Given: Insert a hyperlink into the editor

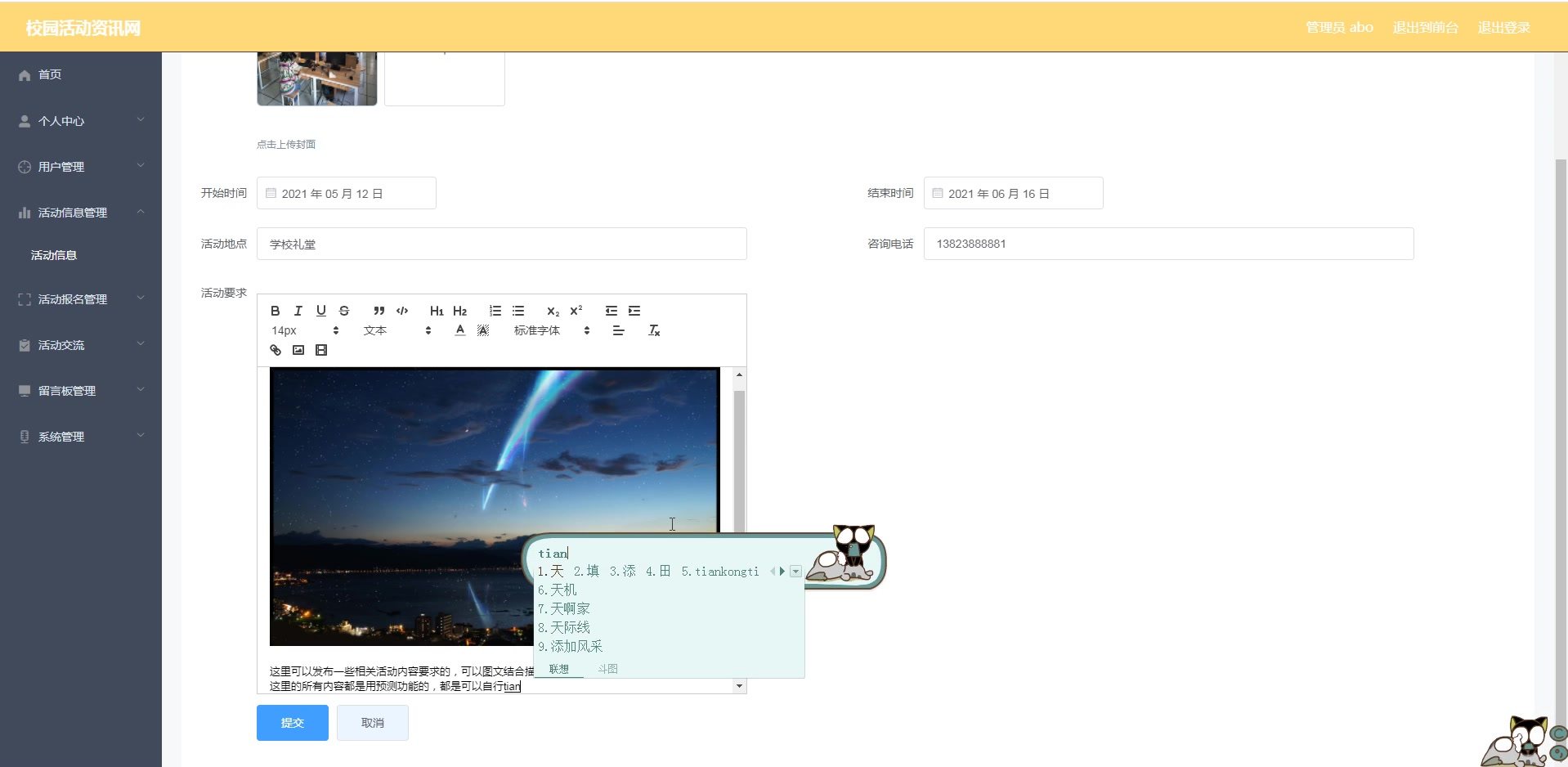Looking at the screenshot, I should tap(276, 350).
